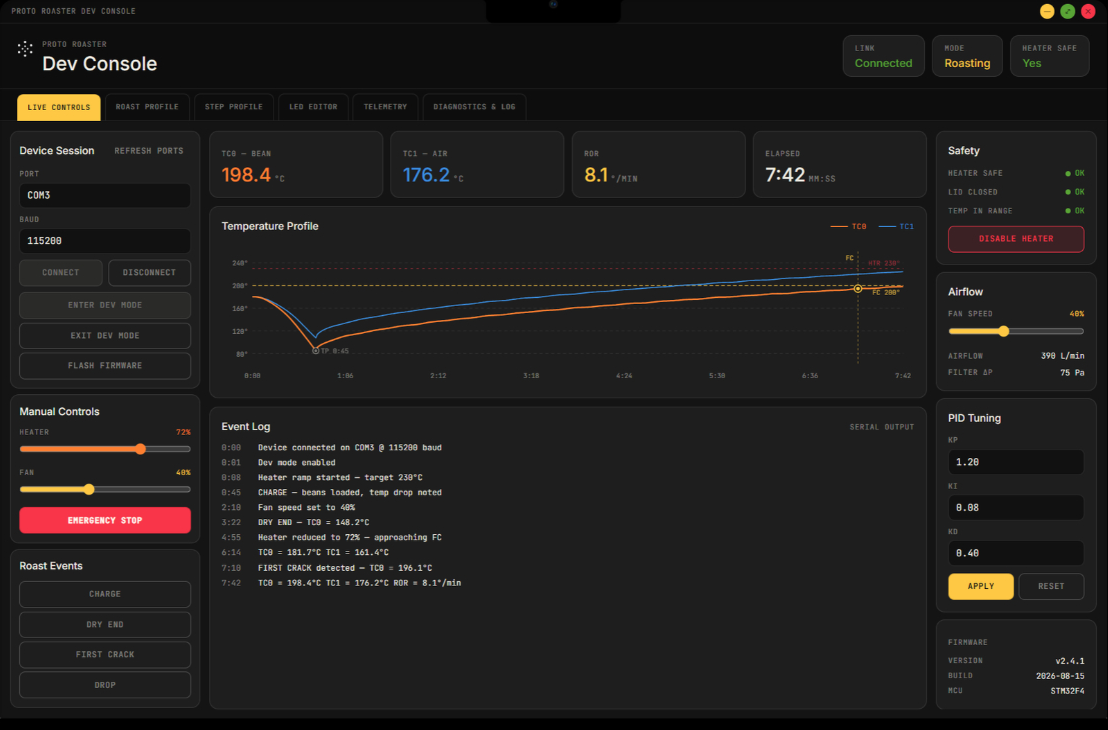Click the FC marker circle on chart

point(858,288)
